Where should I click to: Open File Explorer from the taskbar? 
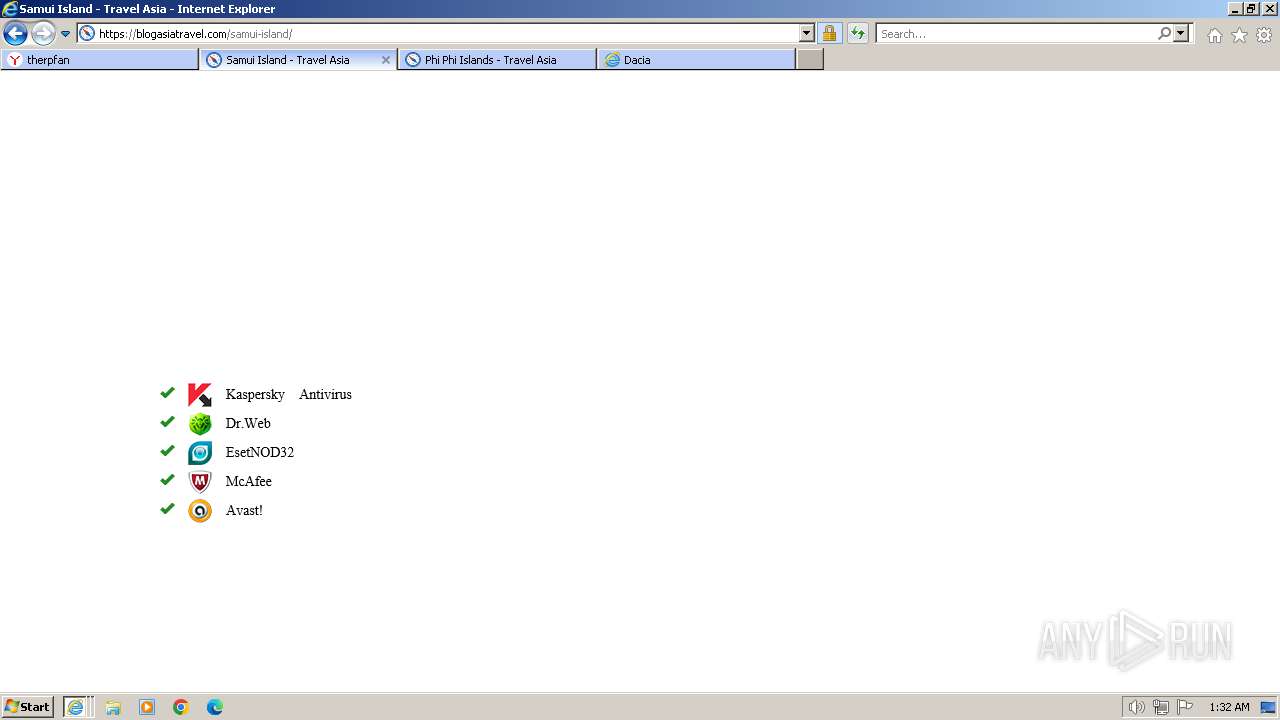pyautogui.click(x=113, y=707)
